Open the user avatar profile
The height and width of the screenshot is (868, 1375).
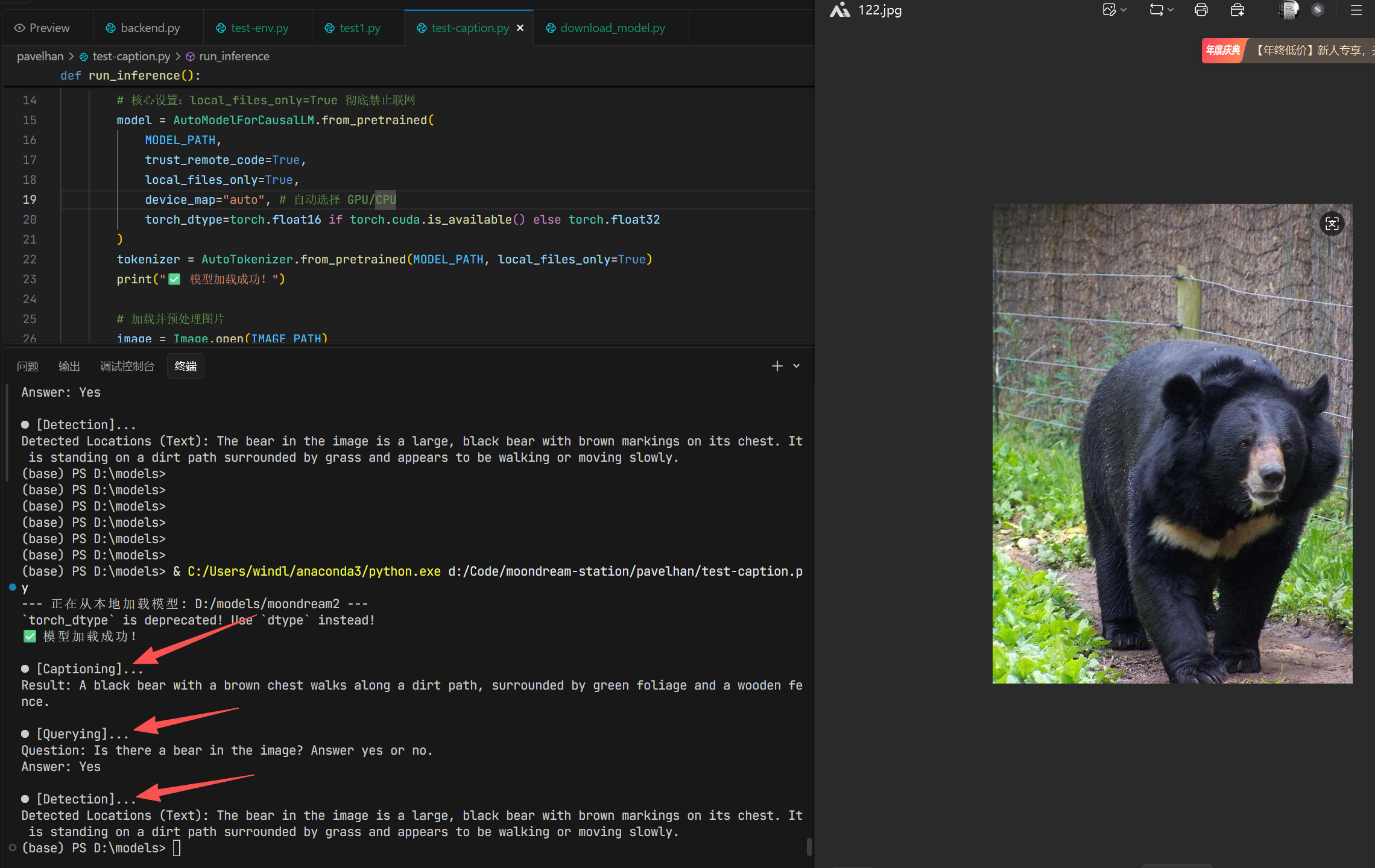click(x=1289, y=10)
